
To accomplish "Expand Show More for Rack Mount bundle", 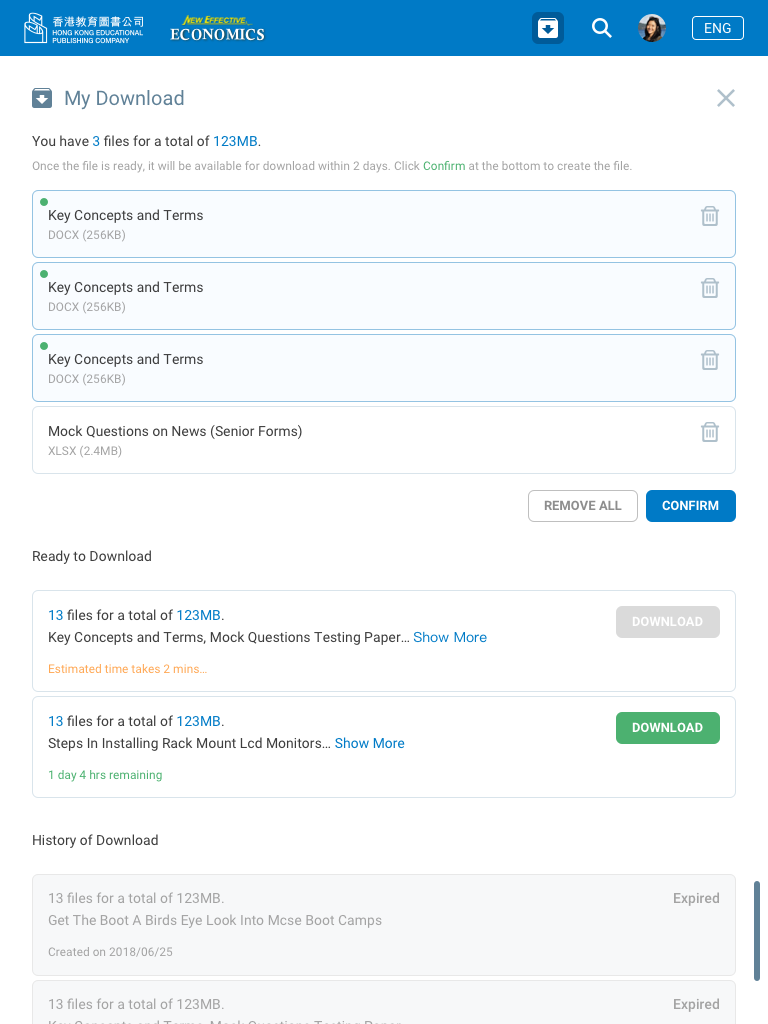I will coord(369,743).
